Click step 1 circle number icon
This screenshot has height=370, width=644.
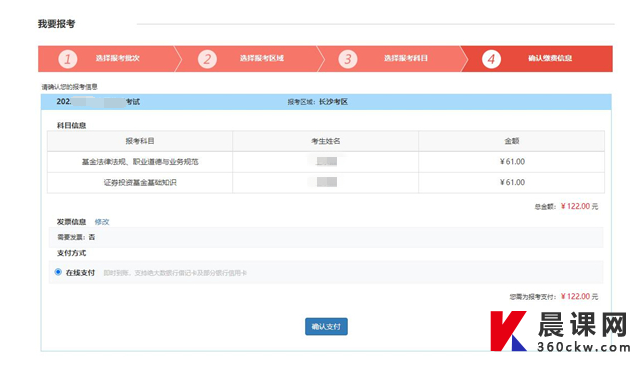pos(68,59)
